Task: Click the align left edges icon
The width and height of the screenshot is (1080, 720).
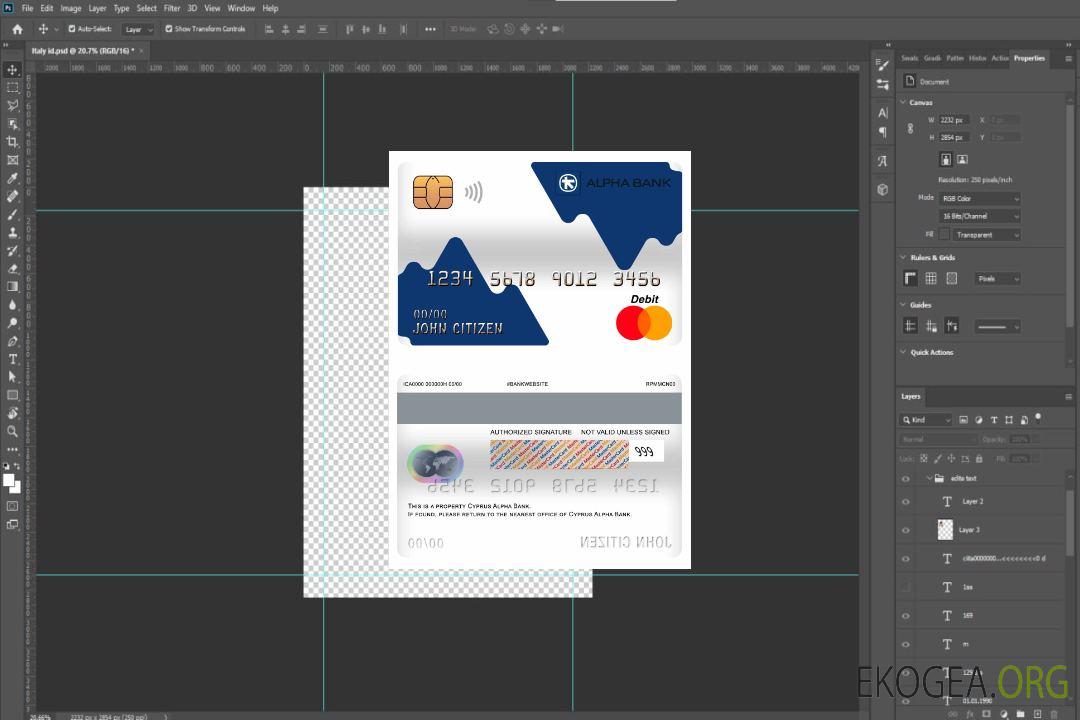Action: point(269,29)
